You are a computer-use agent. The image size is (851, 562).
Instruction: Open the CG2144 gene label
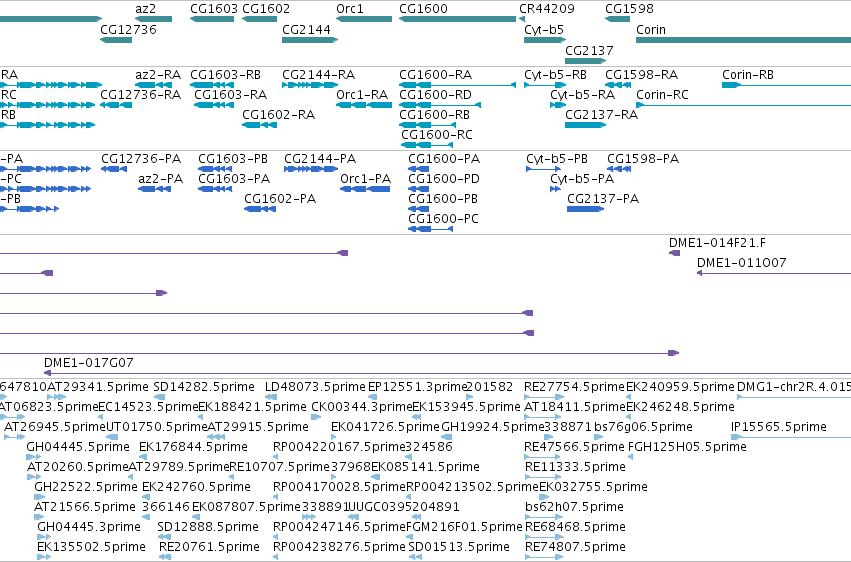(x=306, y=29)
